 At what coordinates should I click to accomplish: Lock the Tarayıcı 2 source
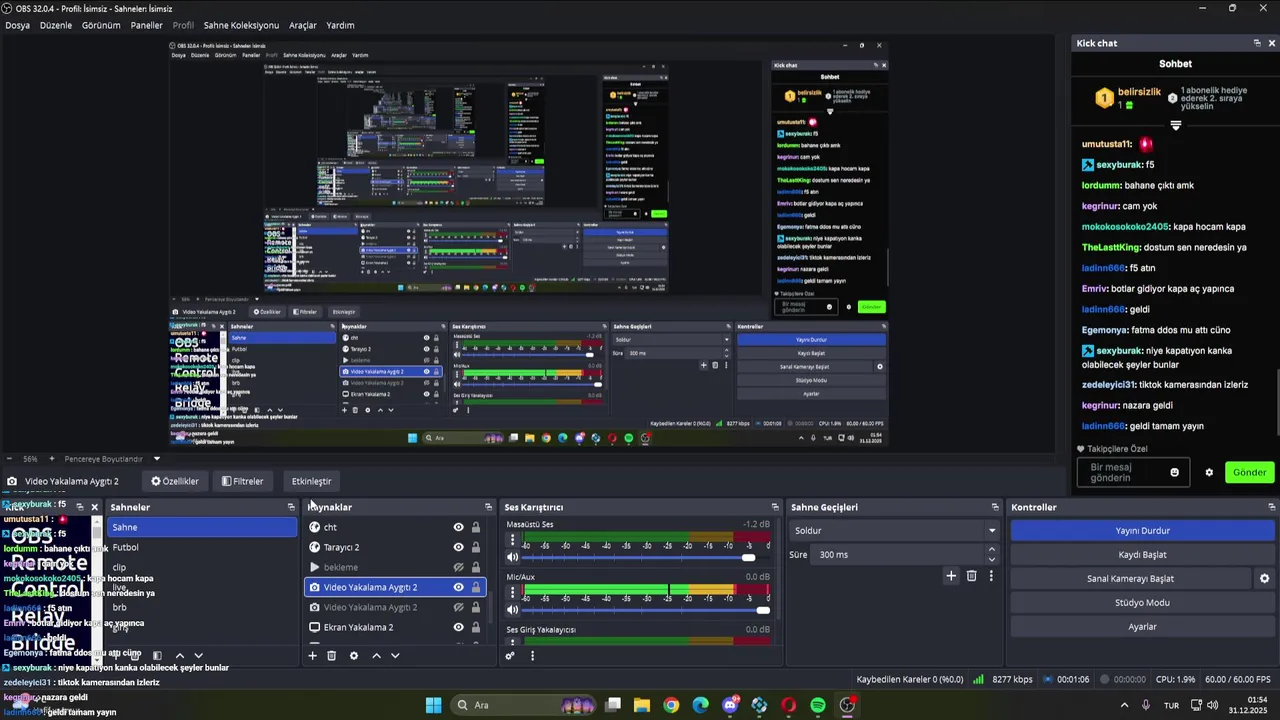476,547
